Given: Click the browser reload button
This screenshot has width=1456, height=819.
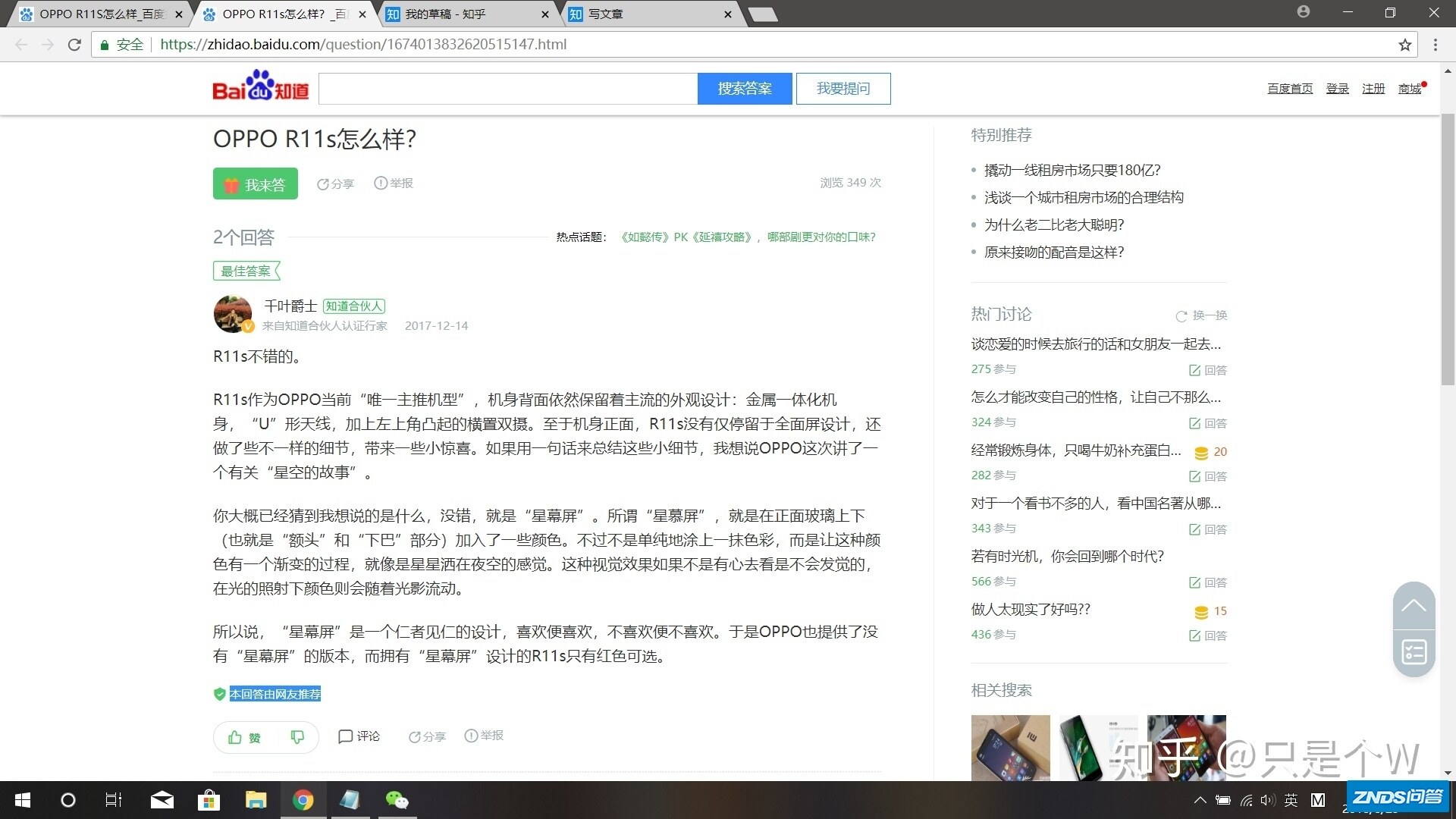Looking at the screenshot, I should tap(74, 45).
